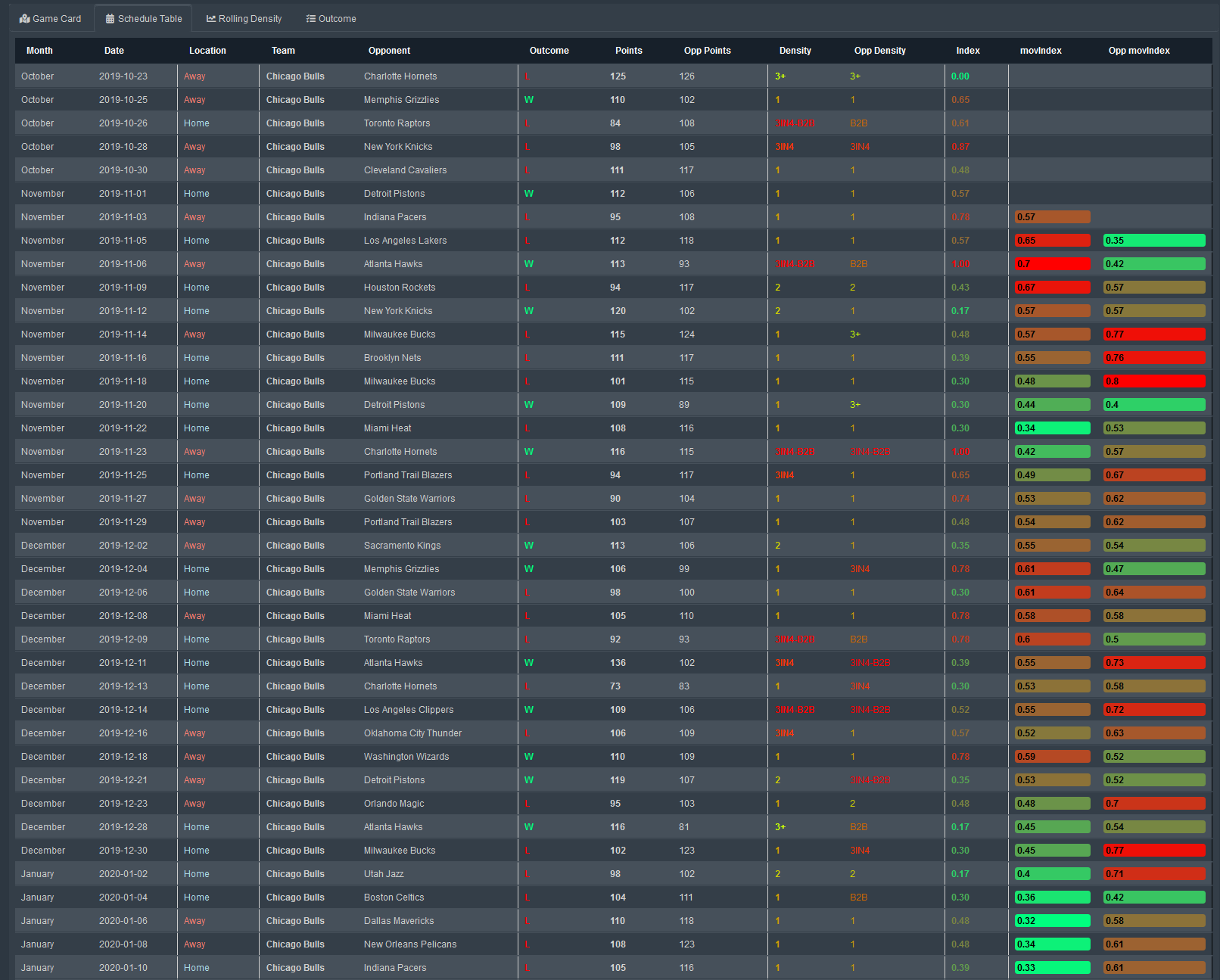Click Detroit Pistons in the 2019-12-21 row
The height and width of the screenshot is (980, 1220).
tap(394, 780)
